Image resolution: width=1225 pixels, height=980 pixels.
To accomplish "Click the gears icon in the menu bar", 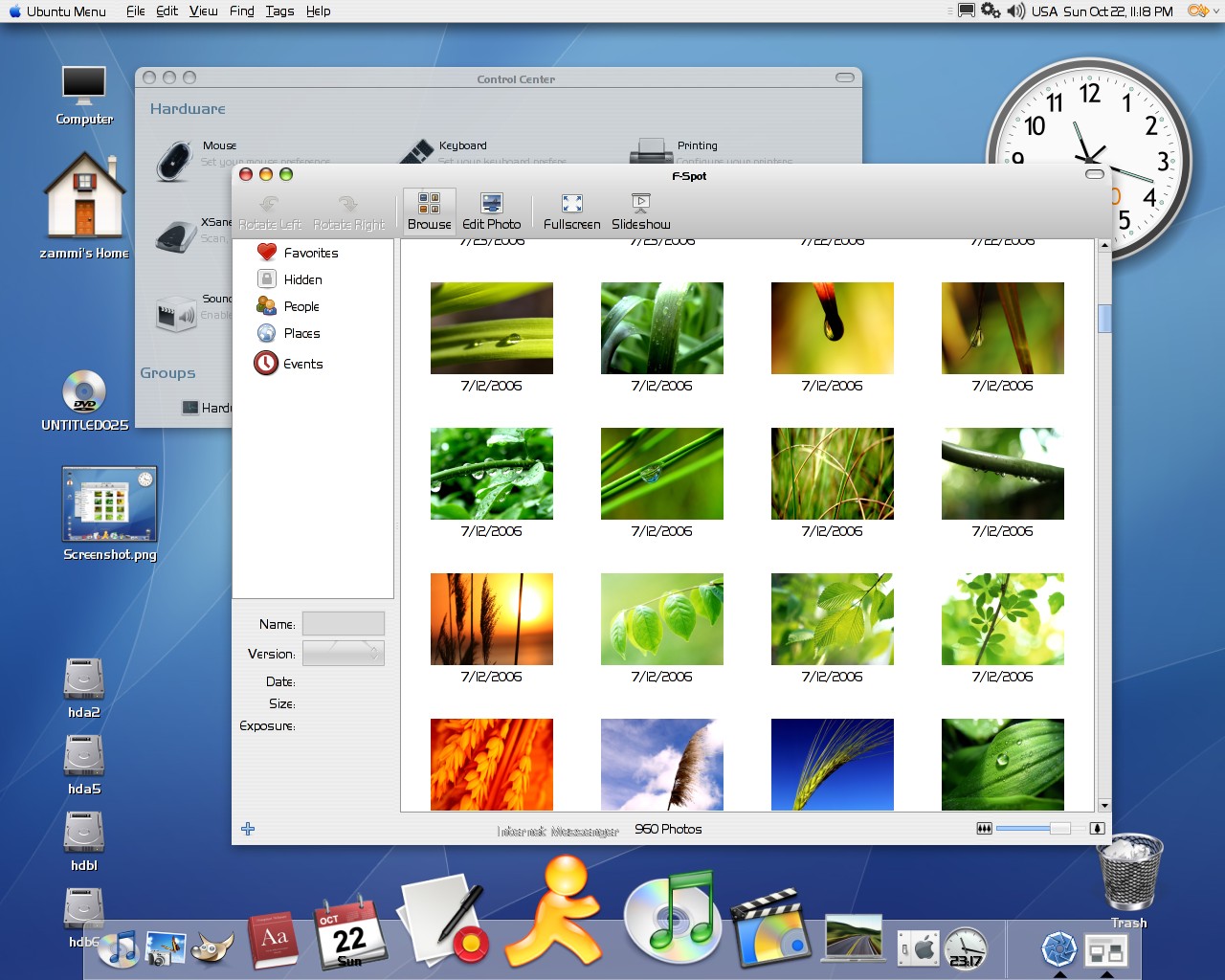I will pyautogui.click(x=991, y=11).
